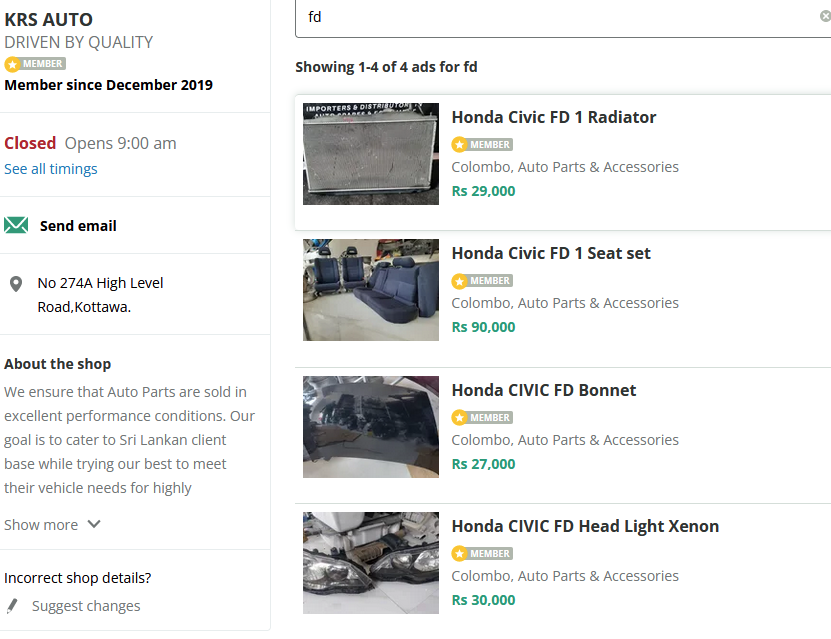Click 'Showing 1-4 of 4 ads for fd' text
The height and width of the screenshot is (639, 831).
(x=386, y=67)
